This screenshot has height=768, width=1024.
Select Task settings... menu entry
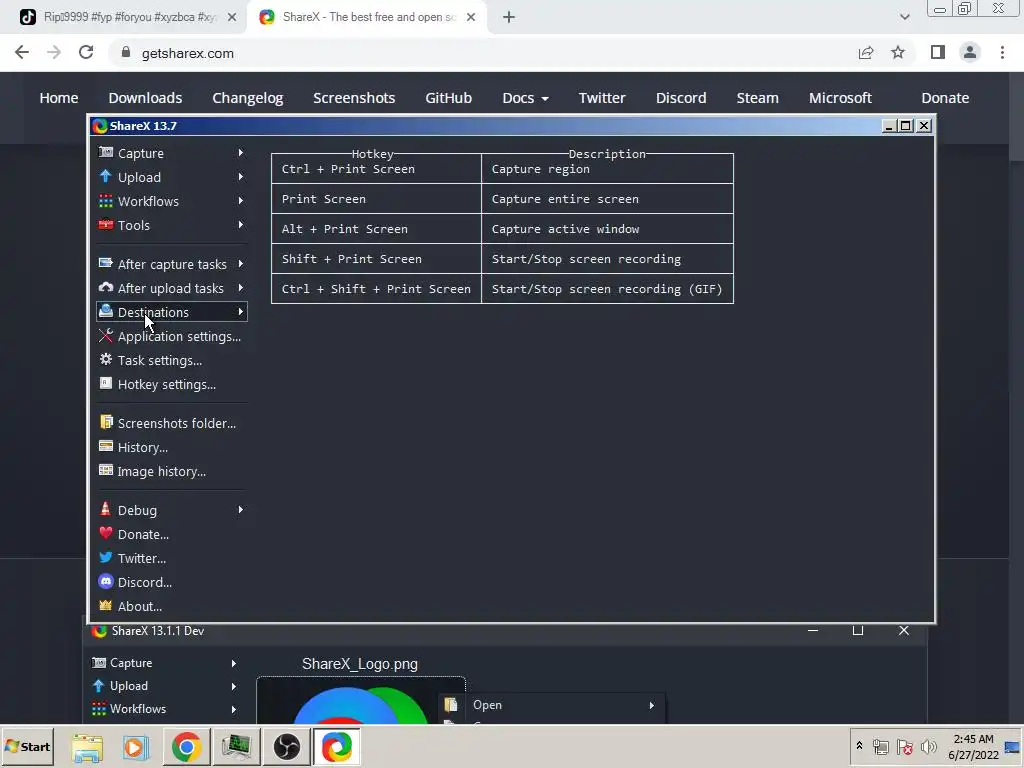pyautogui.click(x=172, y=360)
